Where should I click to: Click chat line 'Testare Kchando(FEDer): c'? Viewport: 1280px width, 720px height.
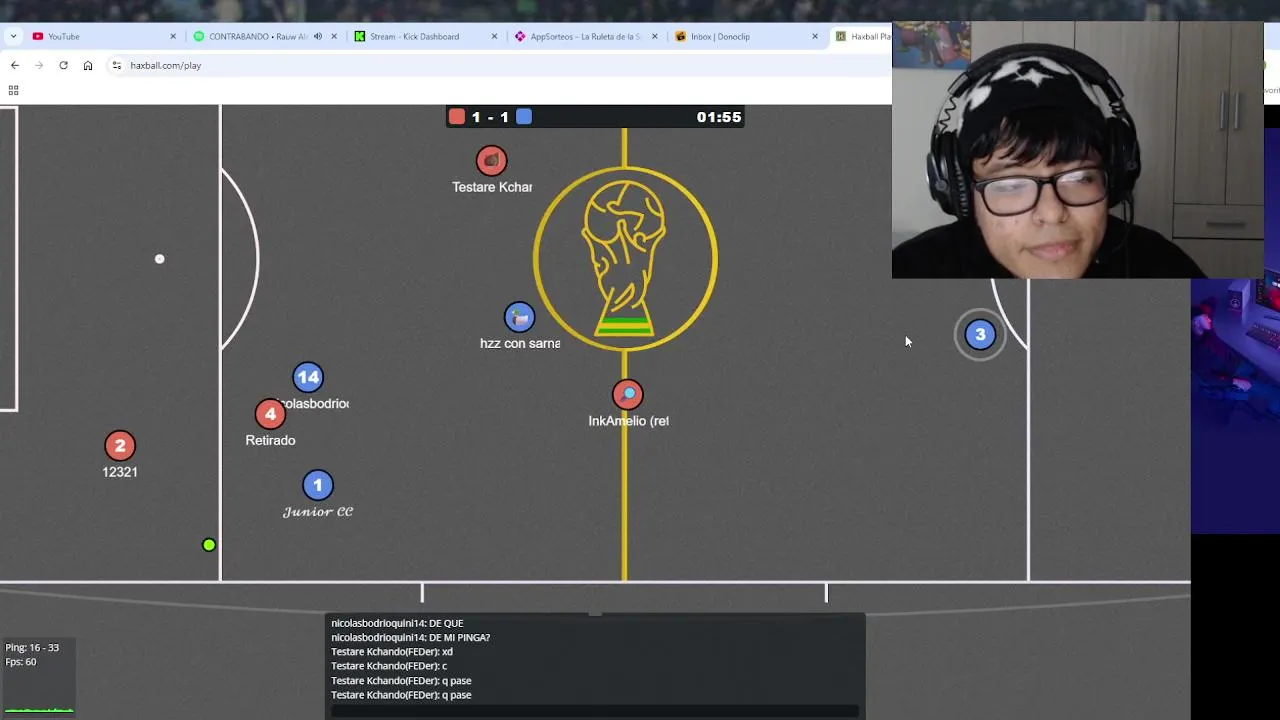389,666
